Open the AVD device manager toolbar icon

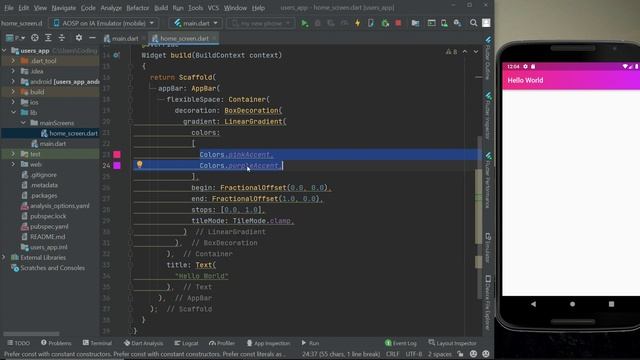tap(444, 23)
